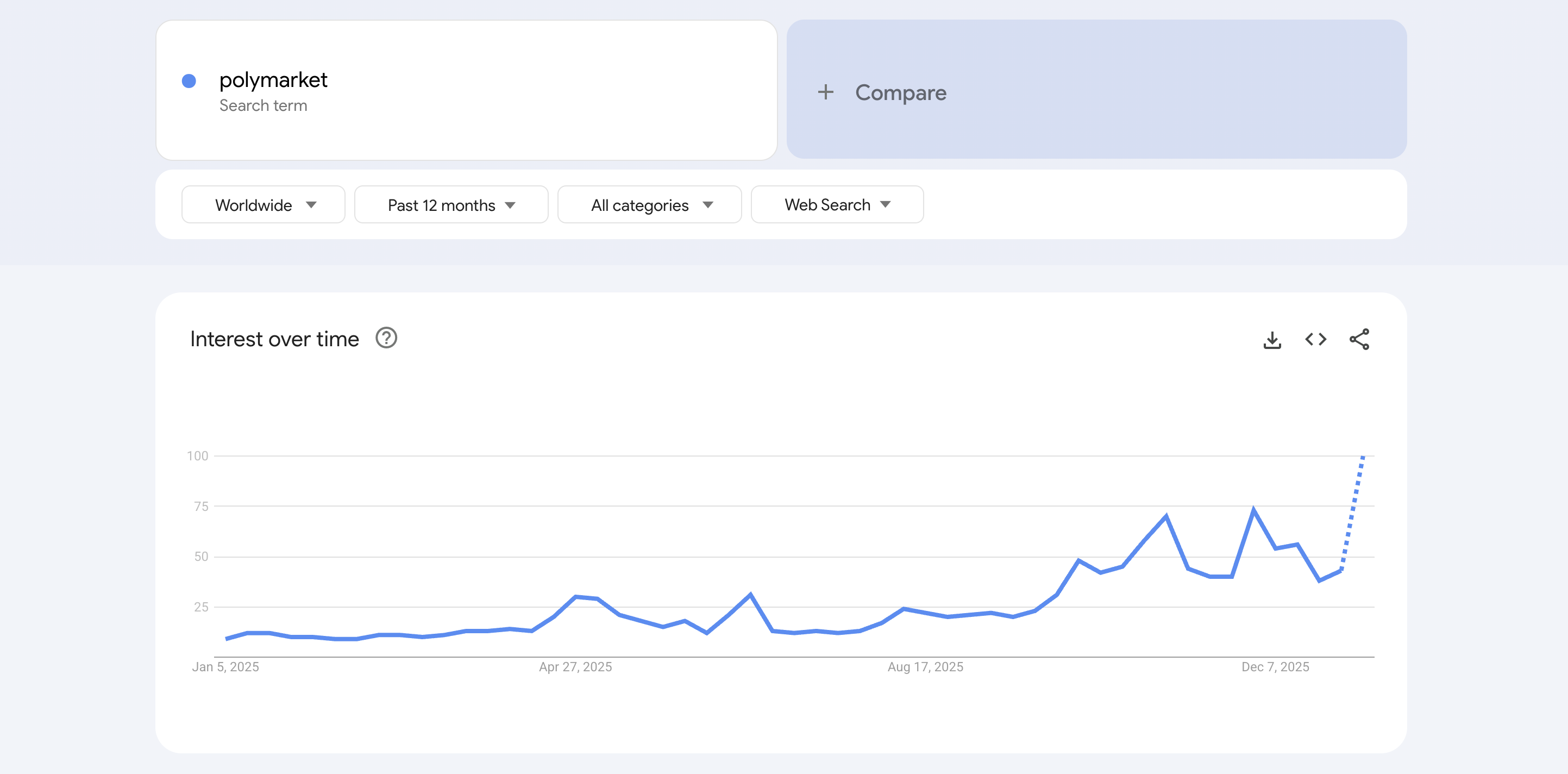Click the plus icon in the Compare box
Screen dimensions: 1568x774
[826, 92]
